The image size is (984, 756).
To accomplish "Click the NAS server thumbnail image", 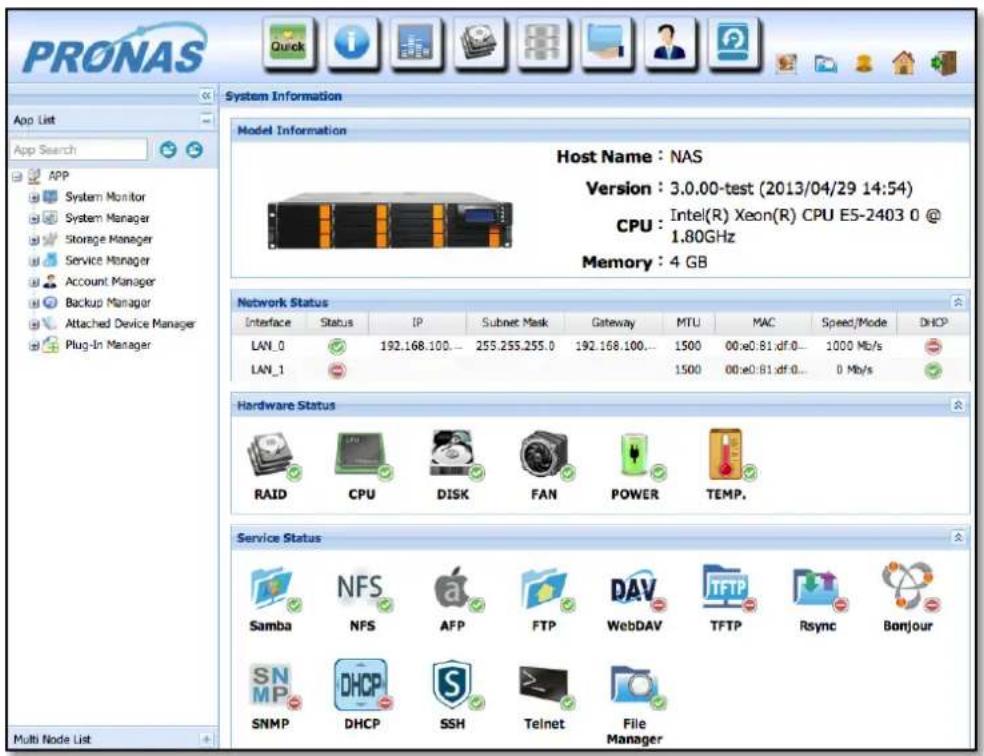I will coord(390,221).
